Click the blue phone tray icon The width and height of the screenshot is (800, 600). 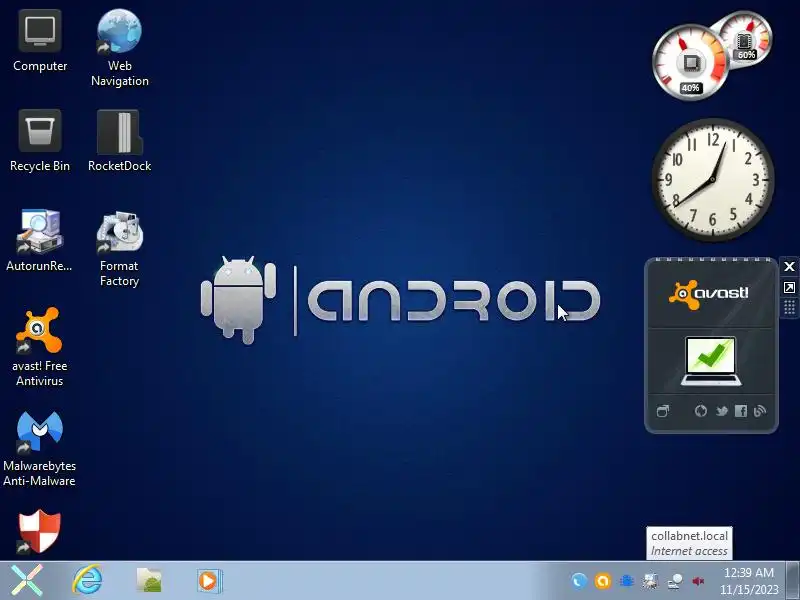pos(579,581)
